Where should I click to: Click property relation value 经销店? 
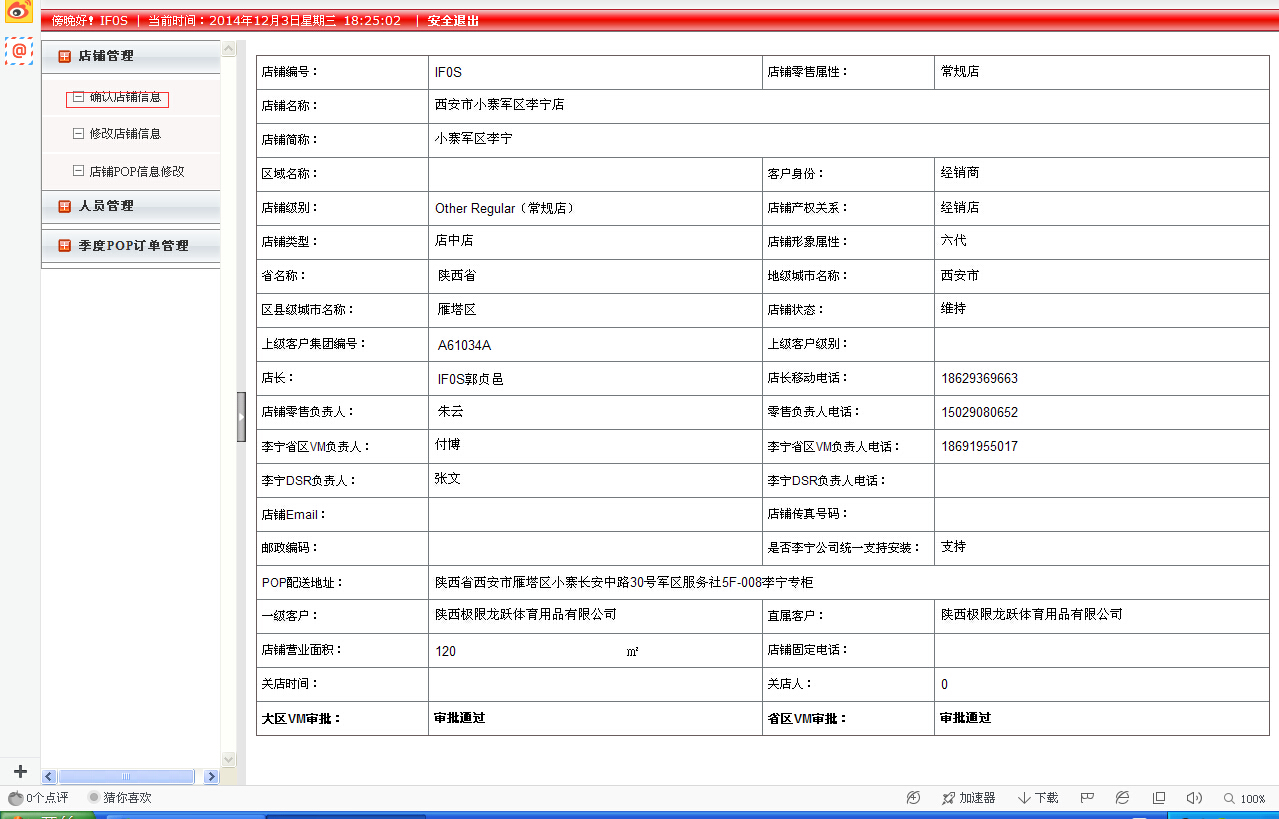tap(960, 208)
